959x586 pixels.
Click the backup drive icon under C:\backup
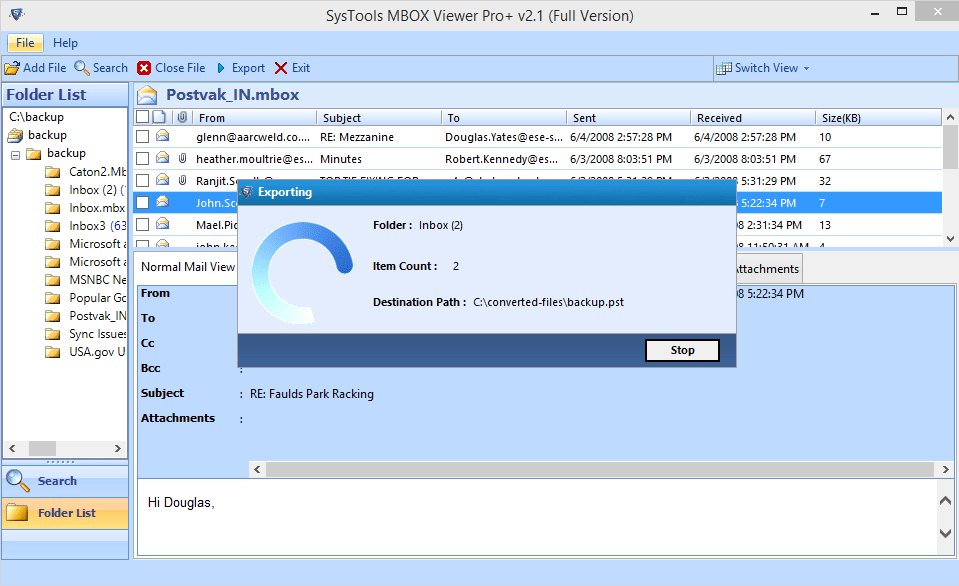tap(15, 135)
